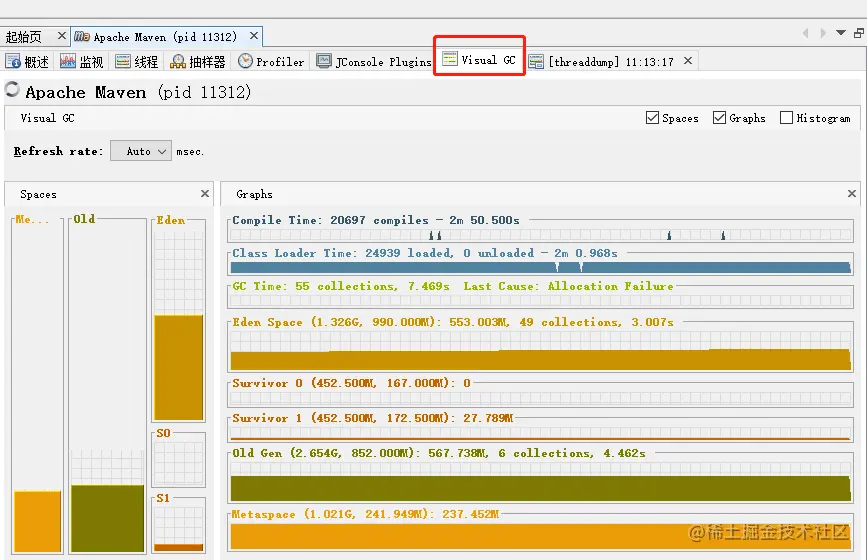The width and height of the screenshot is (867, 560).
Task: Open the document list dropdown arrow
Action: [841, 33]
